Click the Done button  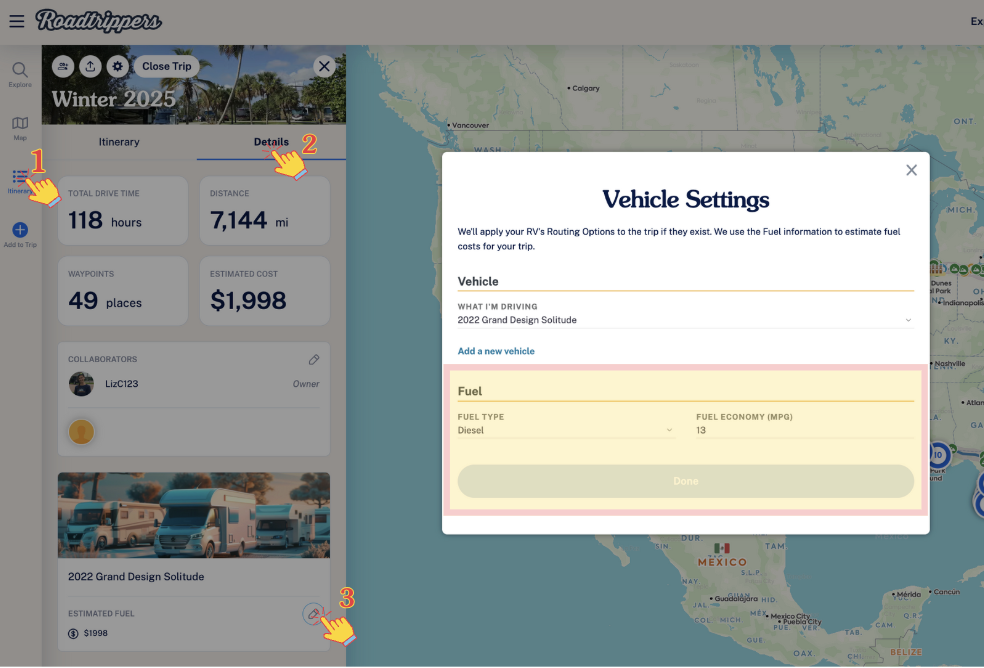click(x=685, y=481)
